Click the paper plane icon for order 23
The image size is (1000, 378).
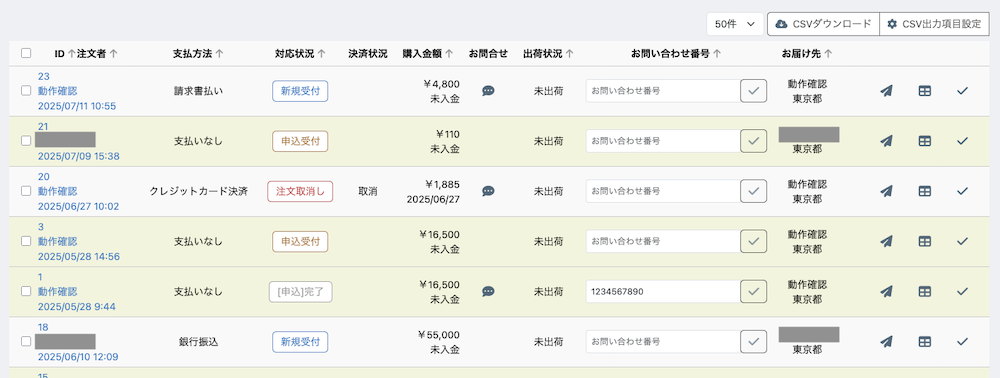click(x=886, y=91)
